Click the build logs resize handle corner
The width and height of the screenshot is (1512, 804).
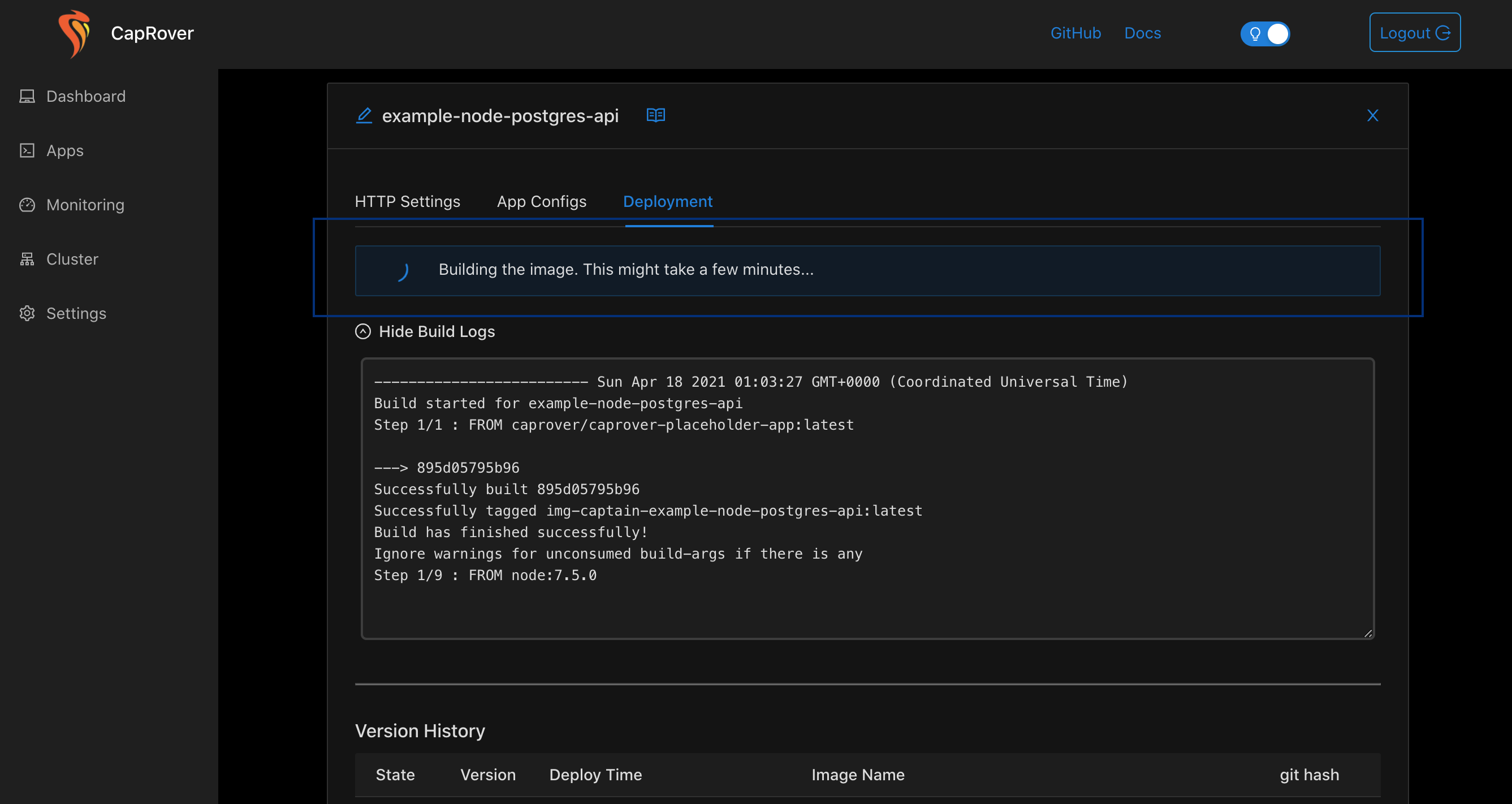click(x=1368, y=633)
